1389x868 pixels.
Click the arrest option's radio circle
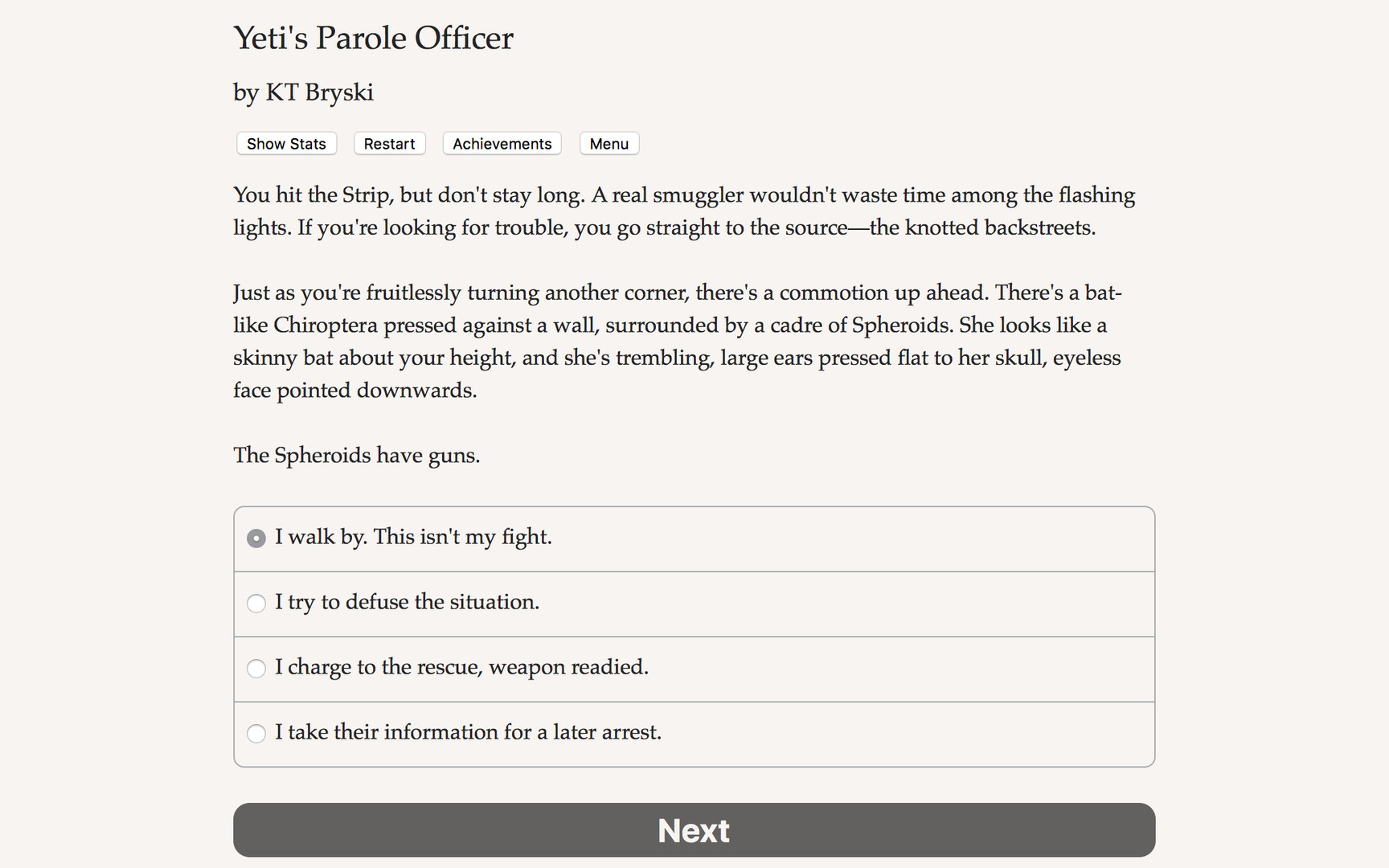point(256,734)
